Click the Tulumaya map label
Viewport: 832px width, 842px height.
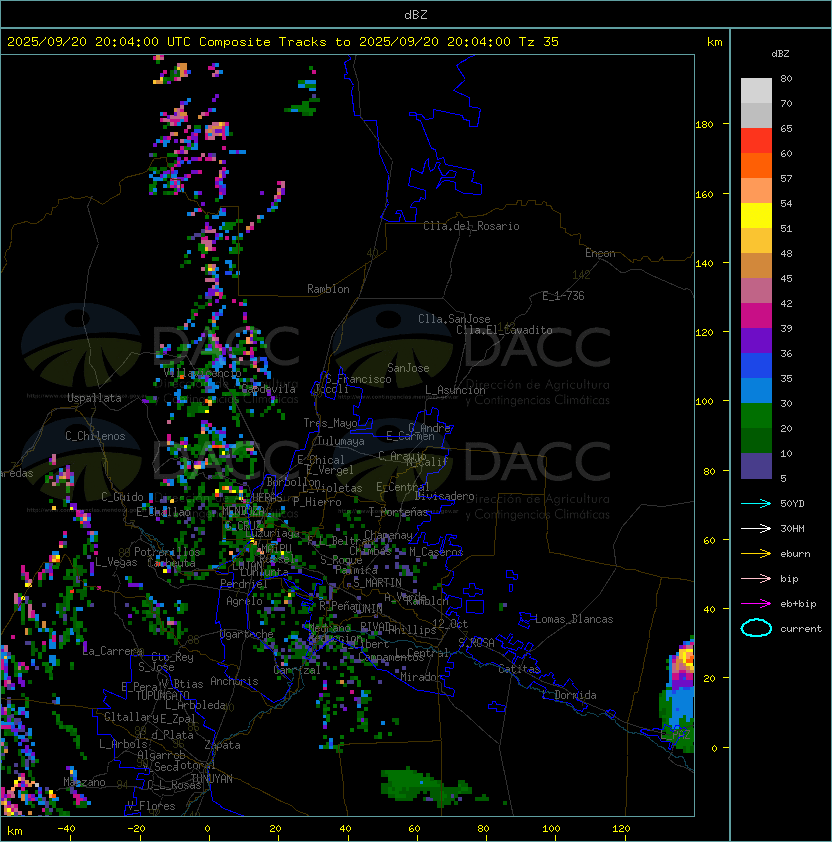click(341, 441)
